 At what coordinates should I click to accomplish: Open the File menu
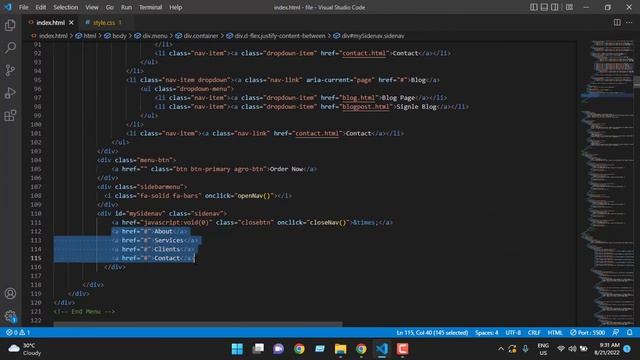point(24,7)
